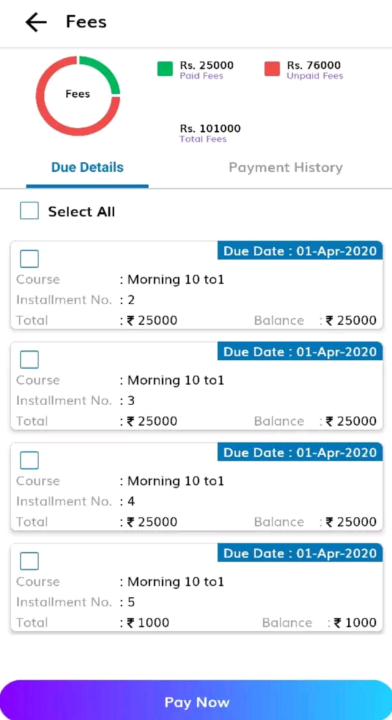Click the Fees page title
Screen dimensions: 392x720
tap(86, 22)
